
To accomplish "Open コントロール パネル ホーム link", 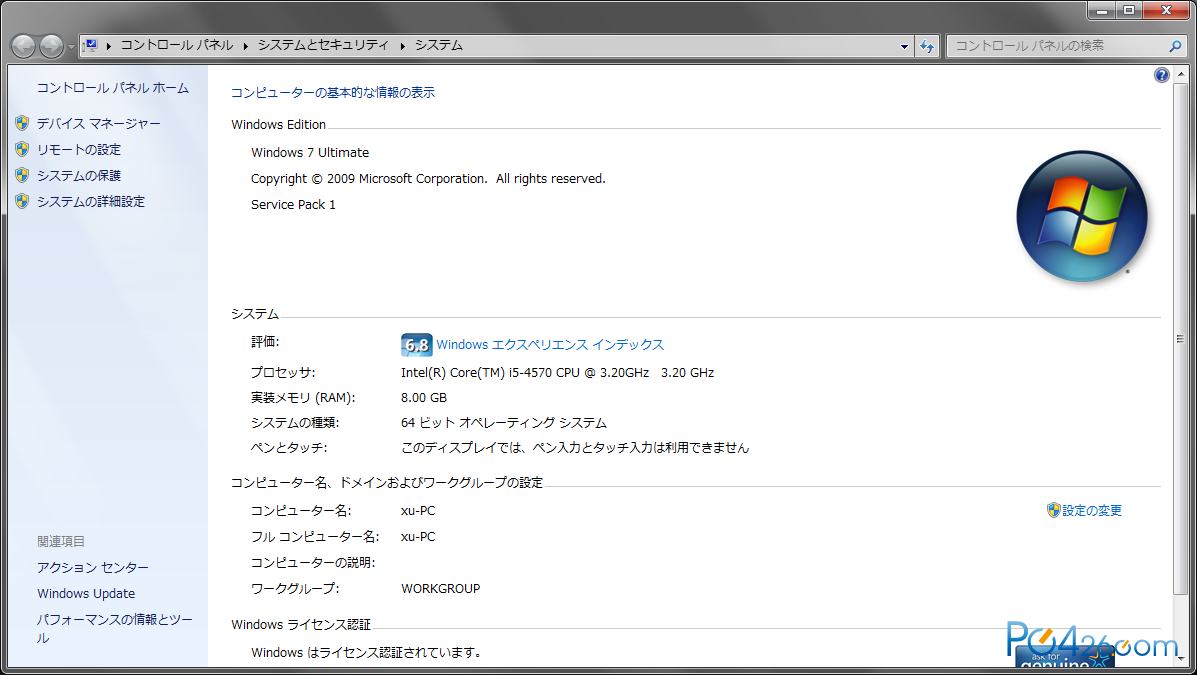I will point(113,88).
